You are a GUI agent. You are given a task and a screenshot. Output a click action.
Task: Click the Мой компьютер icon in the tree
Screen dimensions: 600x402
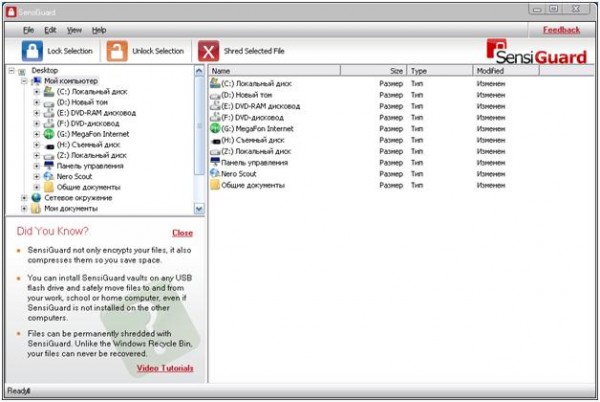[37, 81]
